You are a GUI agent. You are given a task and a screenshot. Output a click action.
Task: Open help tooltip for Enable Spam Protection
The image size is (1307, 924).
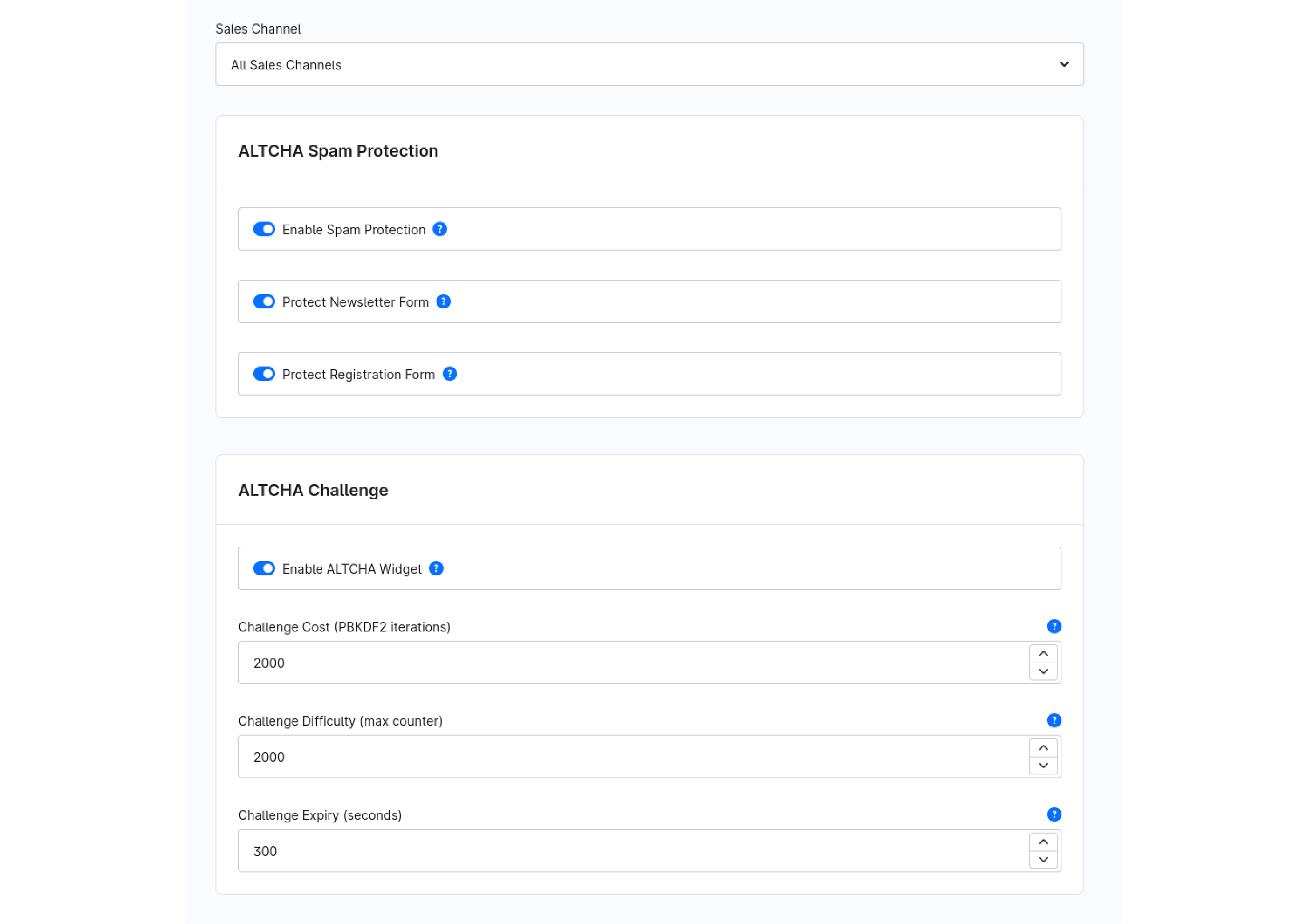tap(440, 229)
